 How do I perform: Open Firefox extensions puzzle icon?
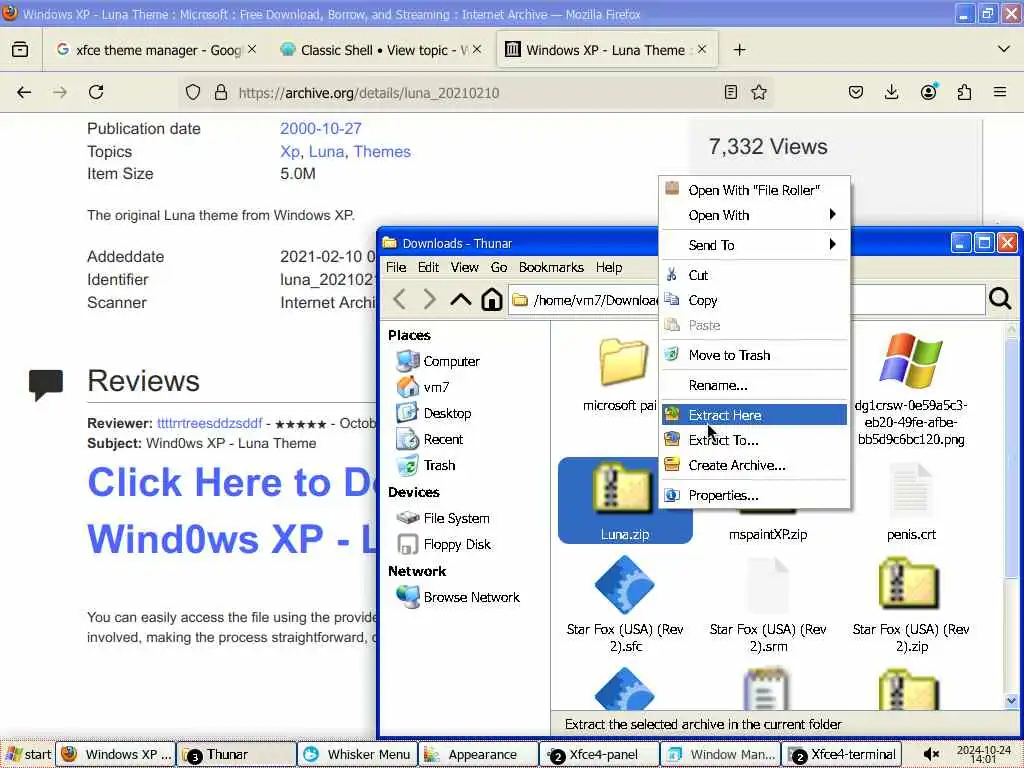[x=964, y=92]
